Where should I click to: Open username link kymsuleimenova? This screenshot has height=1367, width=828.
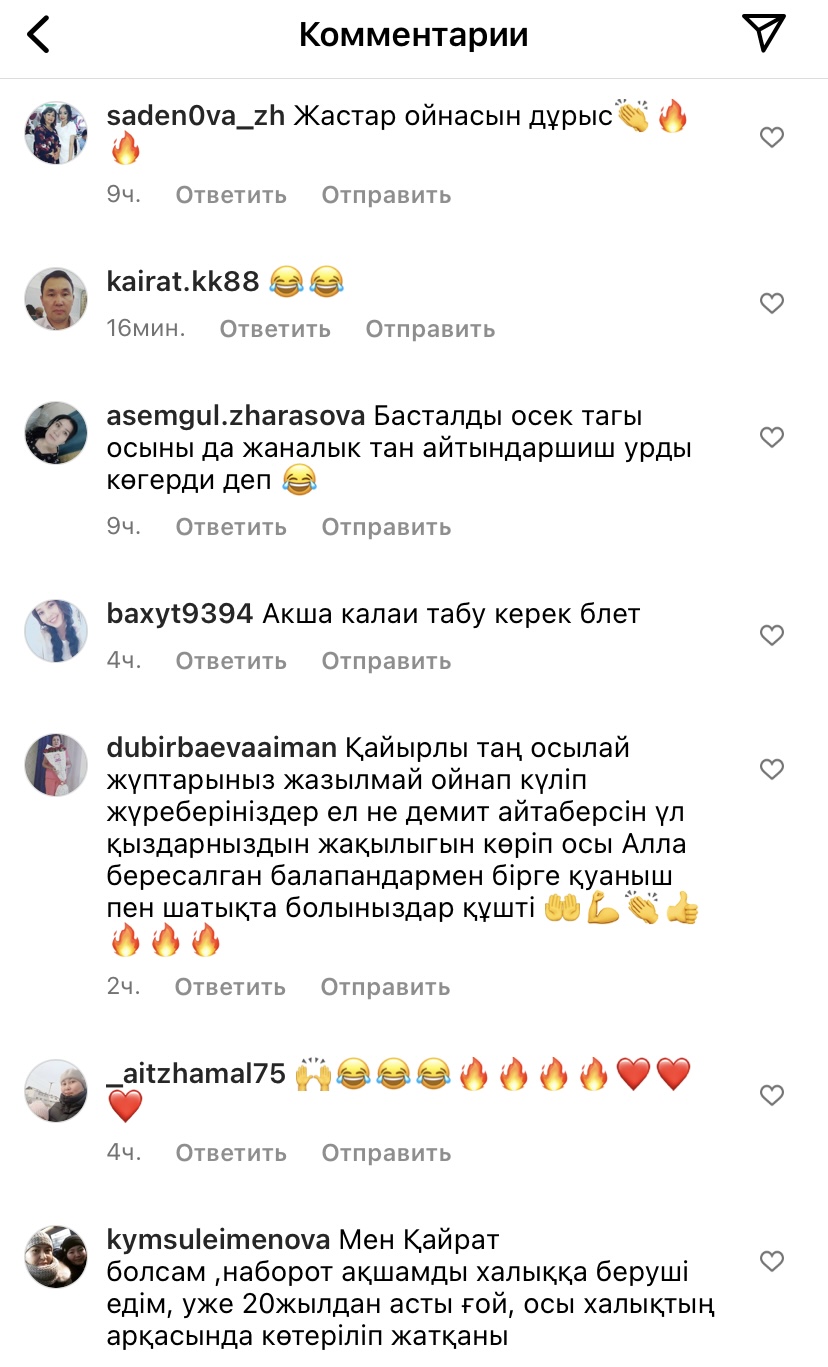218,1240
